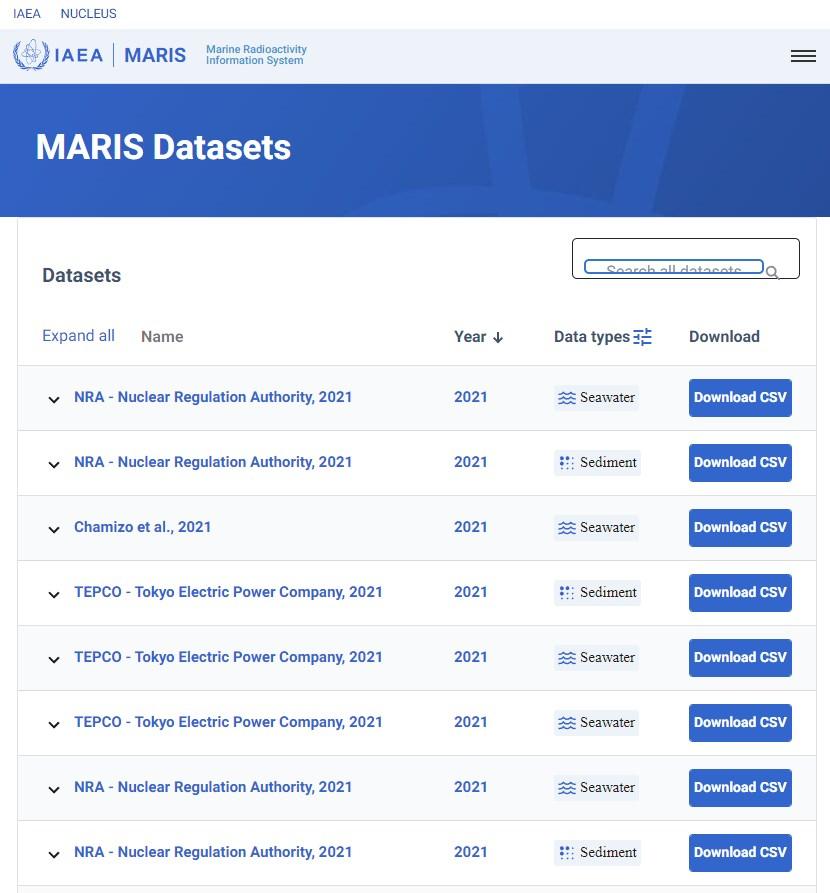Focus the Search all datasets field

pyautogui.click(x=674, y=267)
